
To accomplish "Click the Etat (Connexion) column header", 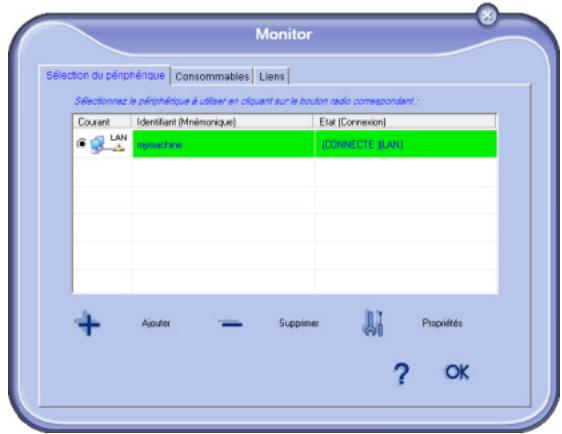I will (405, 122).
